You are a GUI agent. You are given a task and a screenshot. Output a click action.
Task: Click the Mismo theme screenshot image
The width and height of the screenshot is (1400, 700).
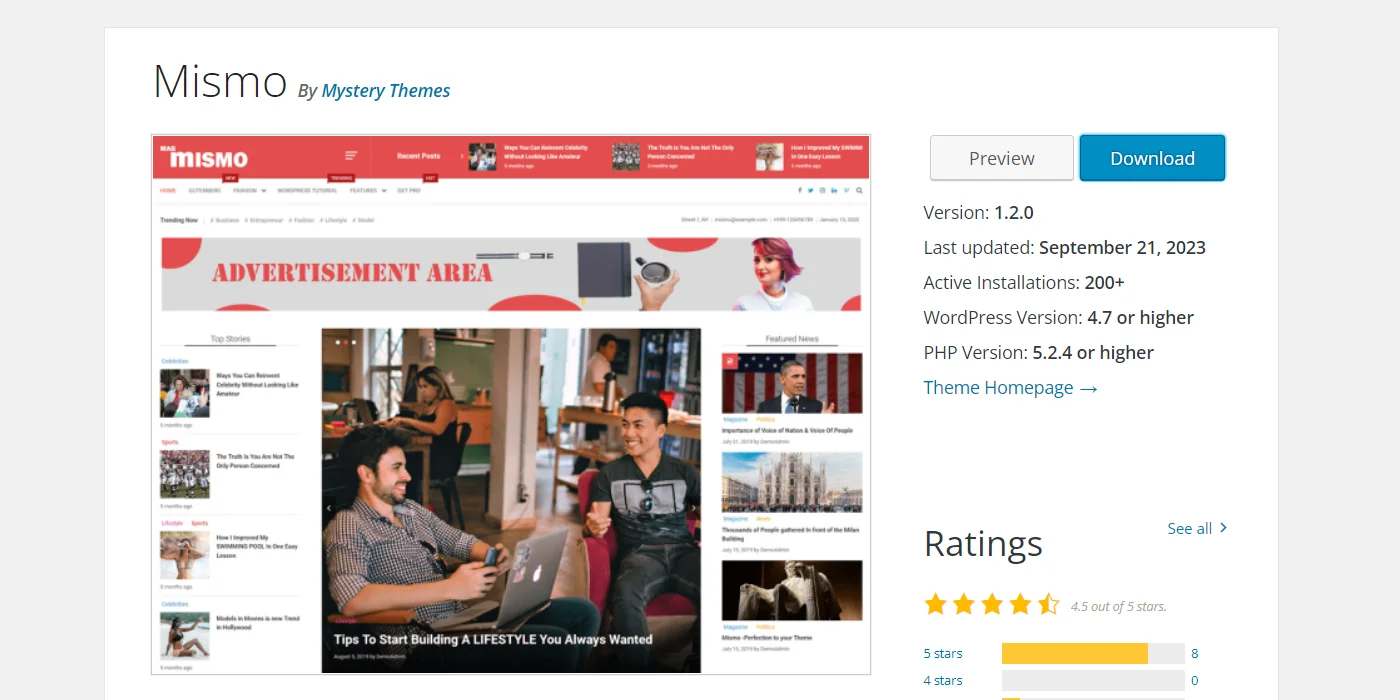pos(511,404)
